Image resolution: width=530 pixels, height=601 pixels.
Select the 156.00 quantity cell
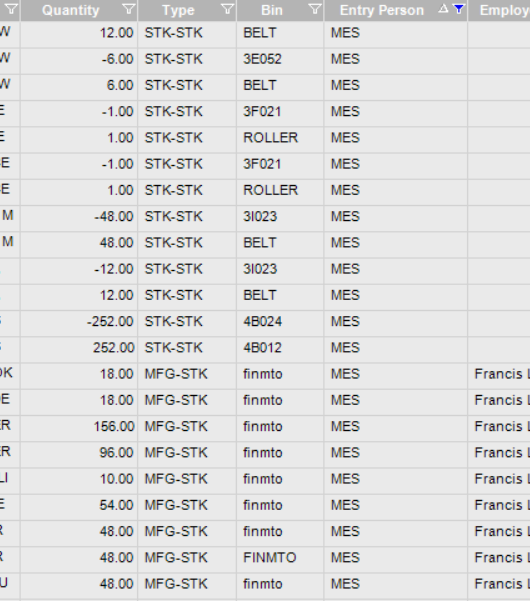pos(79,426)
